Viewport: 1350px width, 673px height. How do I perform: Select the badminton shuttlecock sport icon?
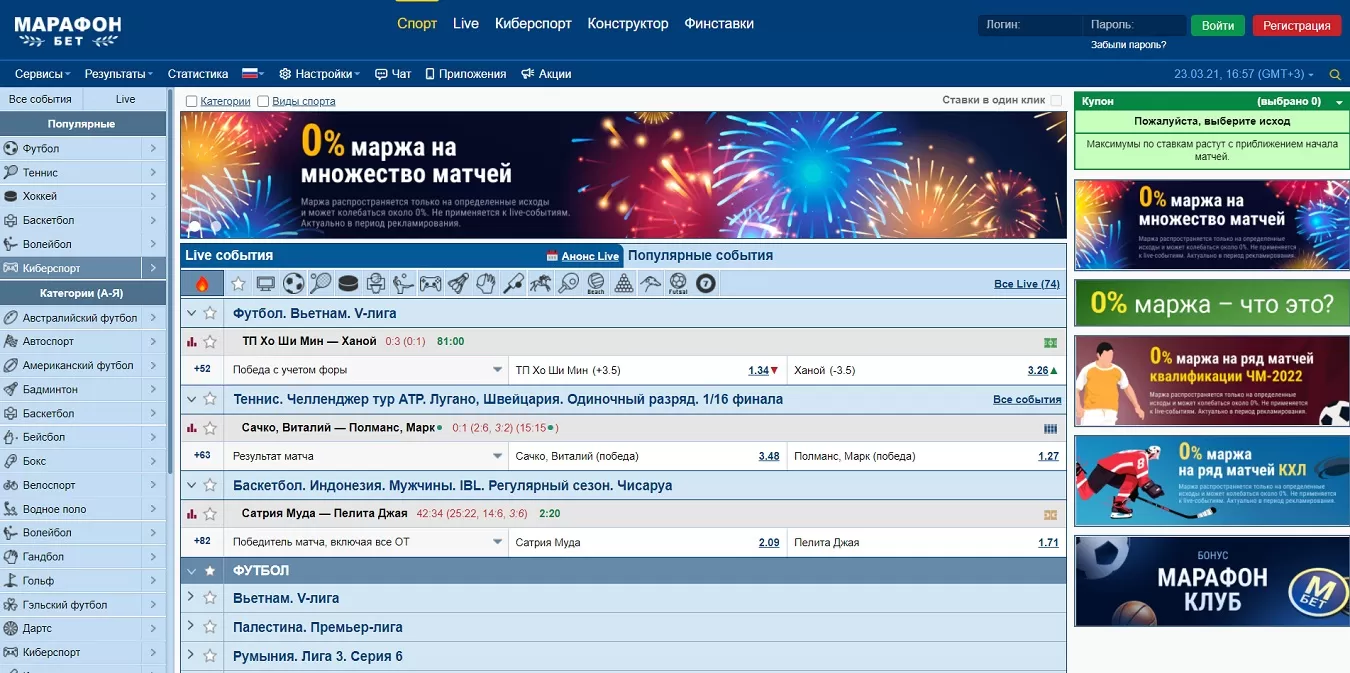point(461,283)
